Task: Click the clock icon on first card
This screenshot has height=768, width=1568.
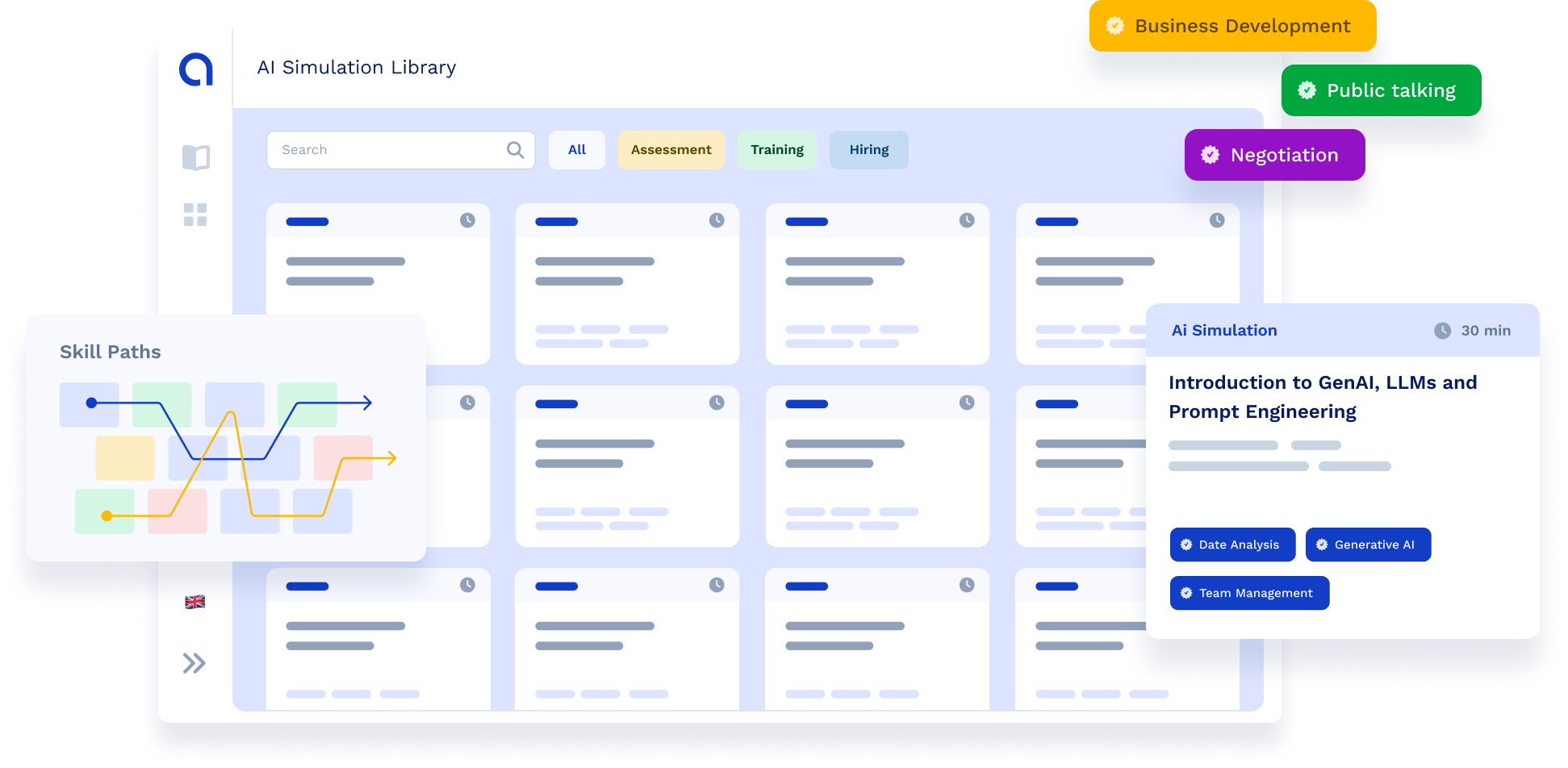Action: [467, 220]
